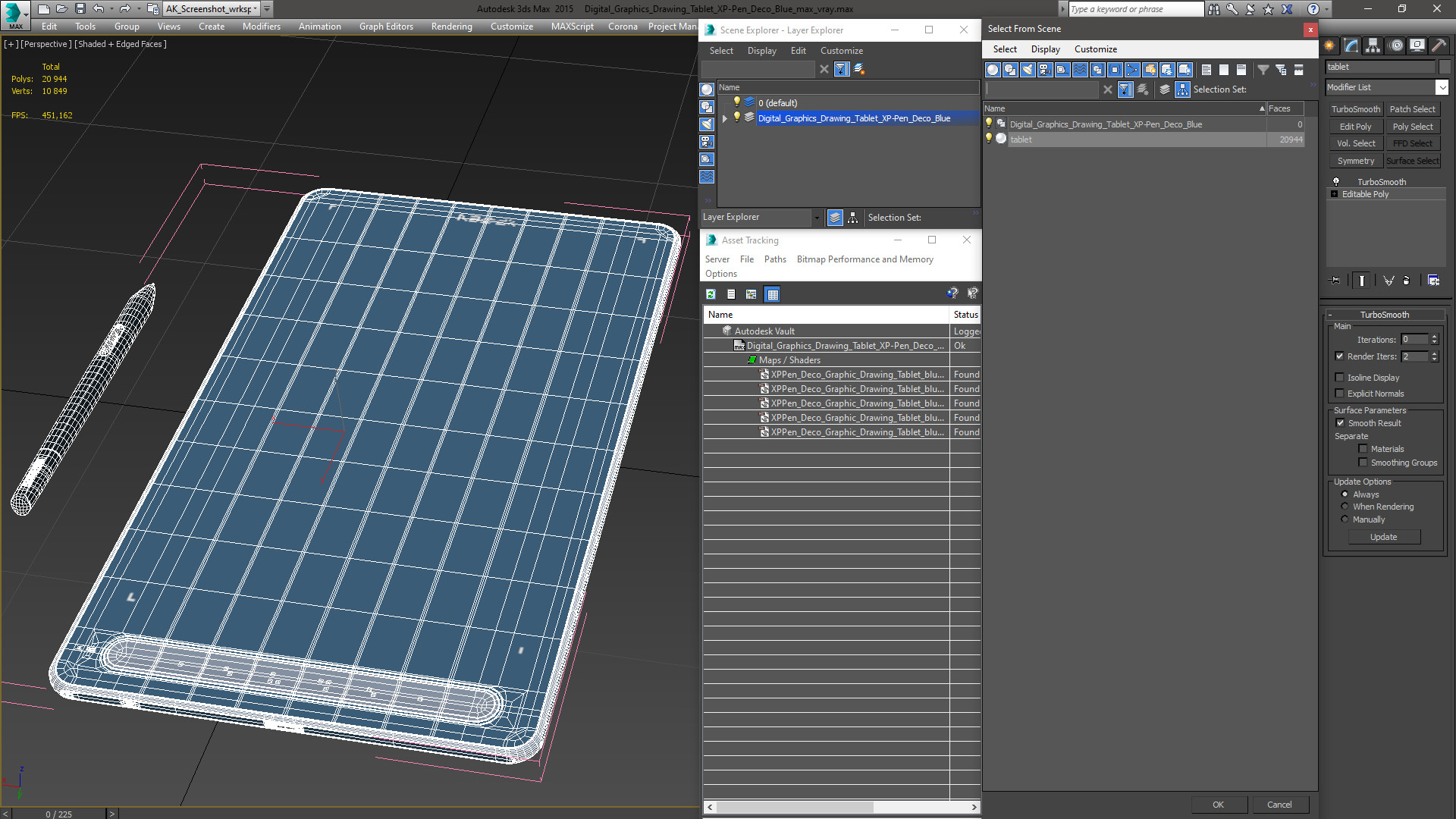Viewport: 1456px width, 819px height.
Task: Select the Always update option
Action: (1345, 494)
